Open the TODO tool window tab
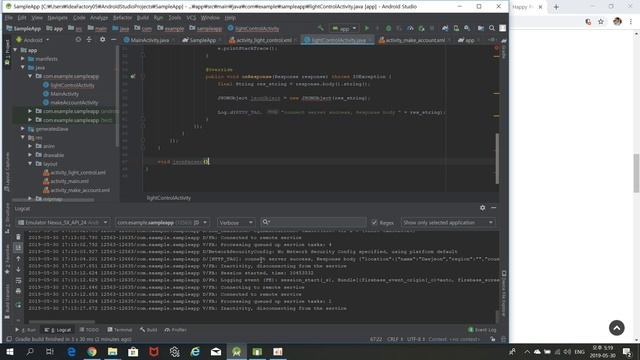This screenshot has height=360, width=640. tap(89, 330)
